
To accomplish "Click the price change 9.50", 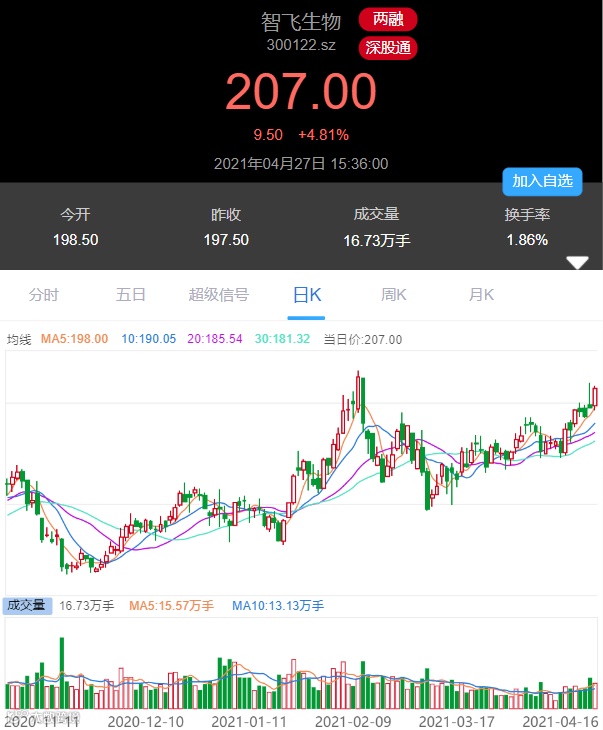I will [x=268, y=135].
